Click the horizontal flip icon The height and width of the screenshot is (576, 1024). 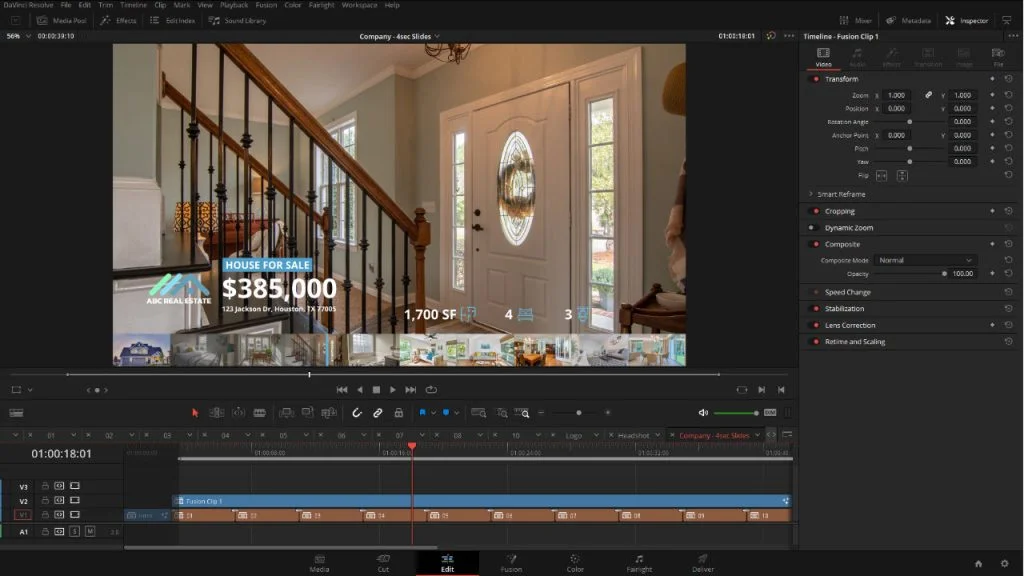tap(881, 176)
